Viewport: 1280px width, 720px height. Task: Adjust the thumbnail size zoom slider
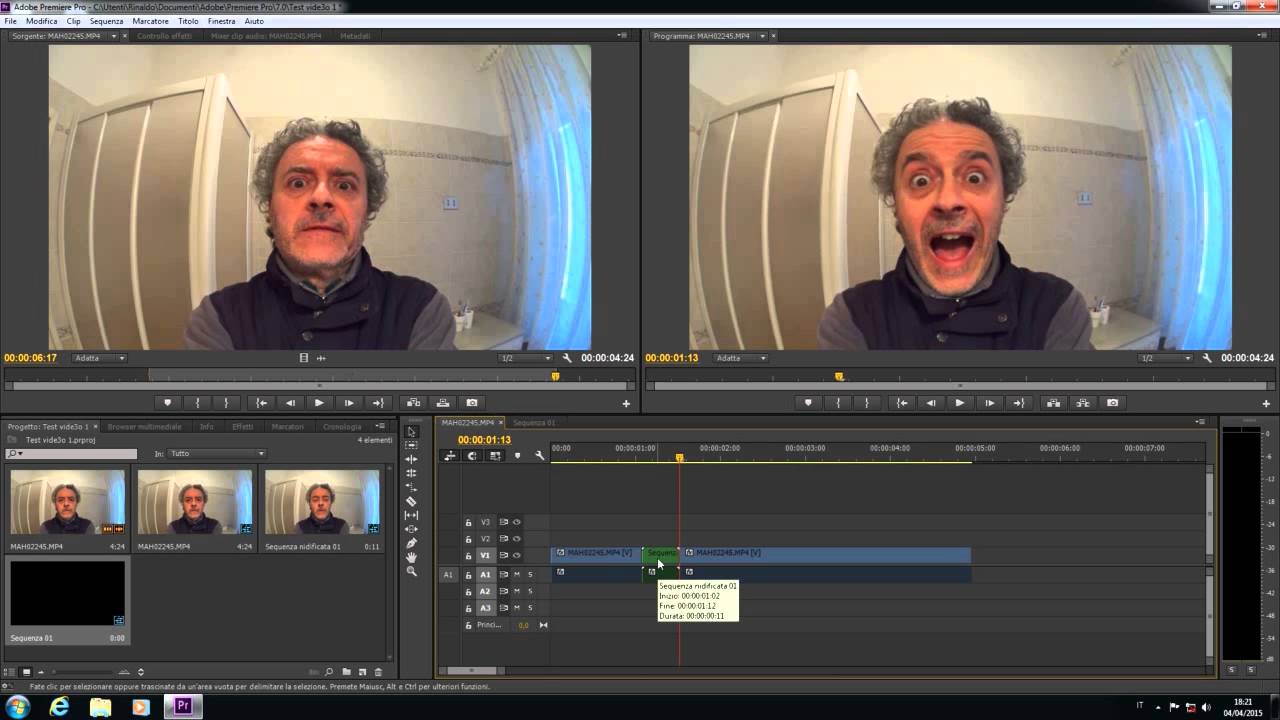click(x=84, y=672)
